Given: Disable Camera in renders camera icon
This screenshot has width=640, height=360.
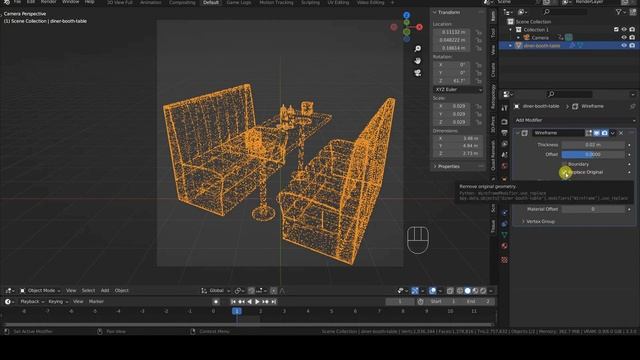Looking at the screenshot, I should 632,38.
